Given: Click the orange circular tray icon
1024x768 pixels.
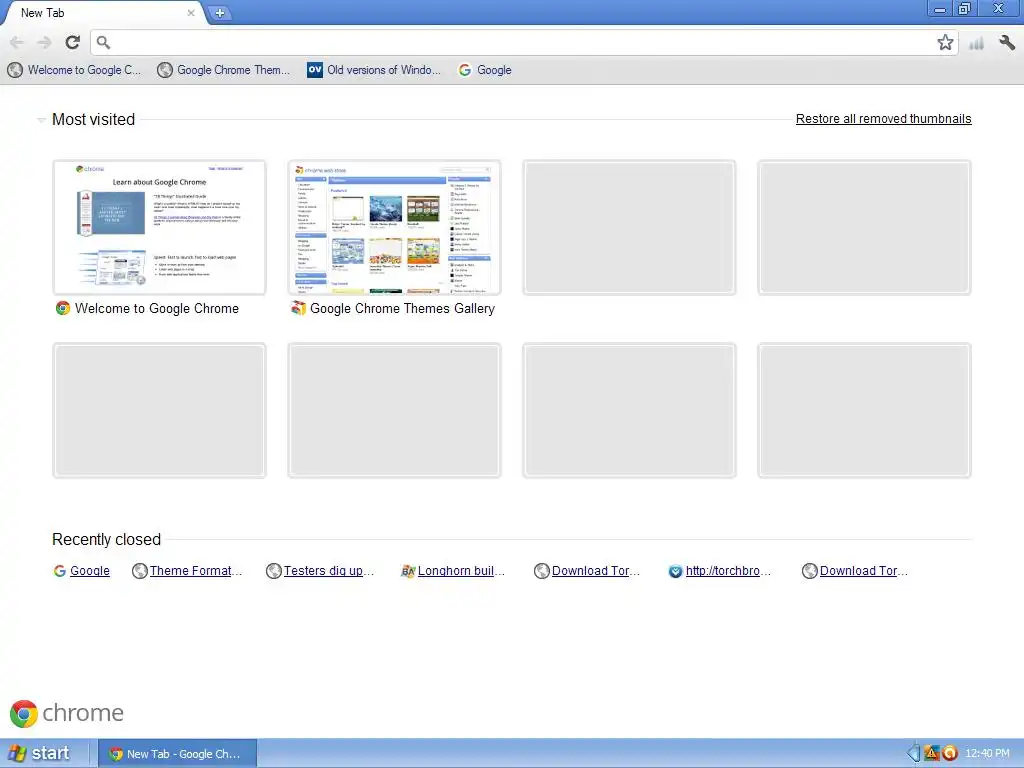Looking at the screenshot, I should pyautogui.click(x=950, y=754).
